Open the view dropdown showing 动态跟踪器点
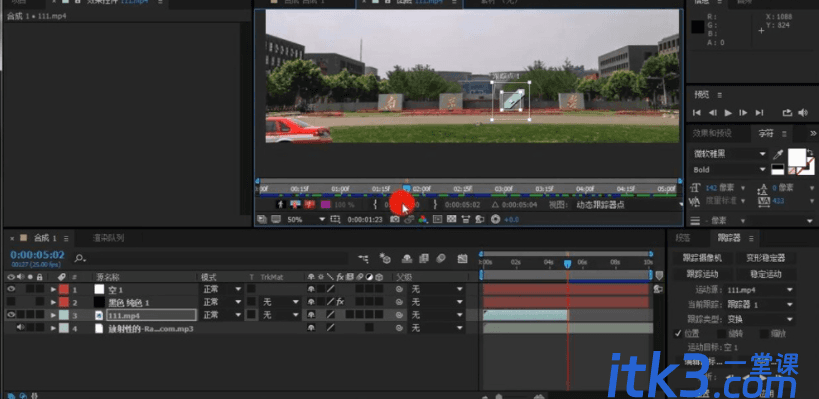The image size is (819, 399). pos(629,205)
